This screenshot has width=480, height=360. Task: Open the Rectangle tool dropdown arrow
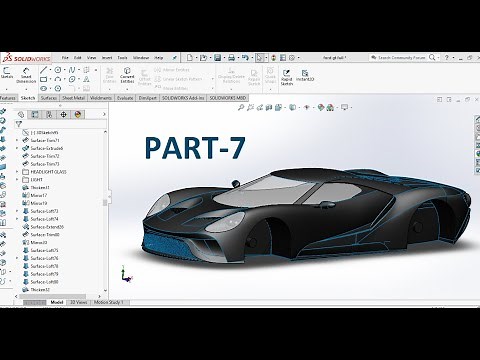(50, 79)
